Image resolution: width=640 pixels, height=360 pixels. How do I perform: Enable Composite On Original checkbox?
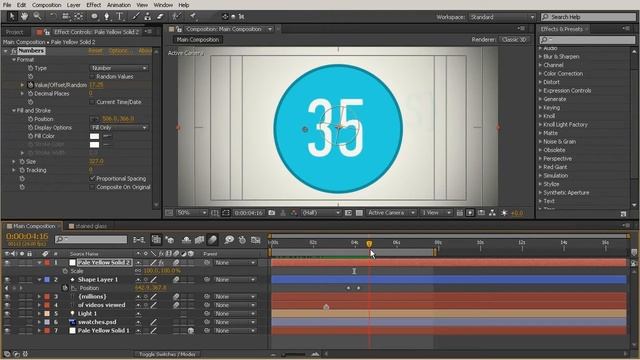point(92,187)
